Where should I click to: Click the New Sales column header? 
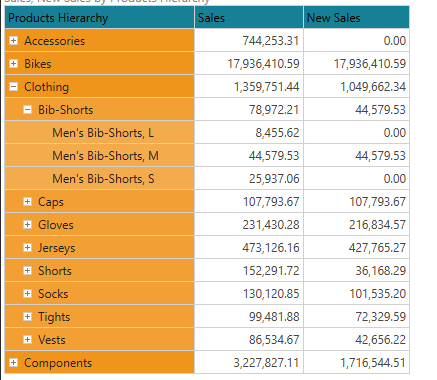[356, 17]
